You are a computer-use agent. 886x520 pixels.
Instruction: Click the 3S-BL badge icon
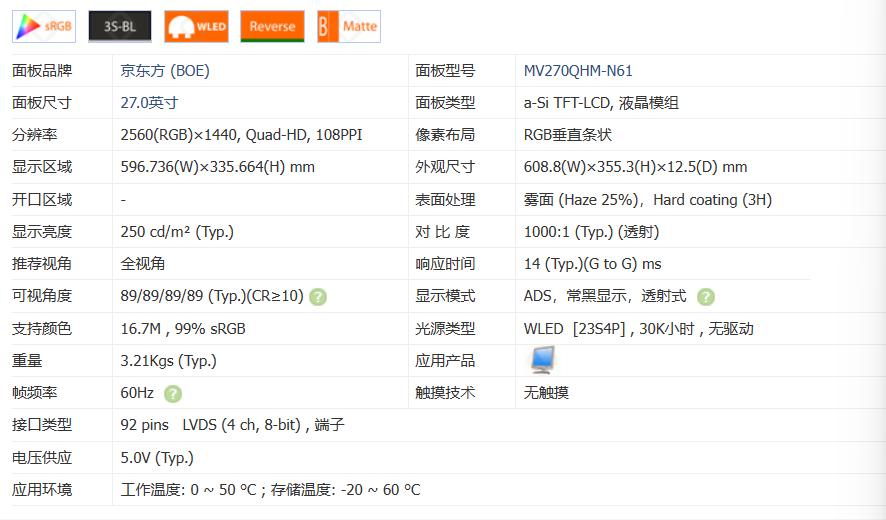120,27
